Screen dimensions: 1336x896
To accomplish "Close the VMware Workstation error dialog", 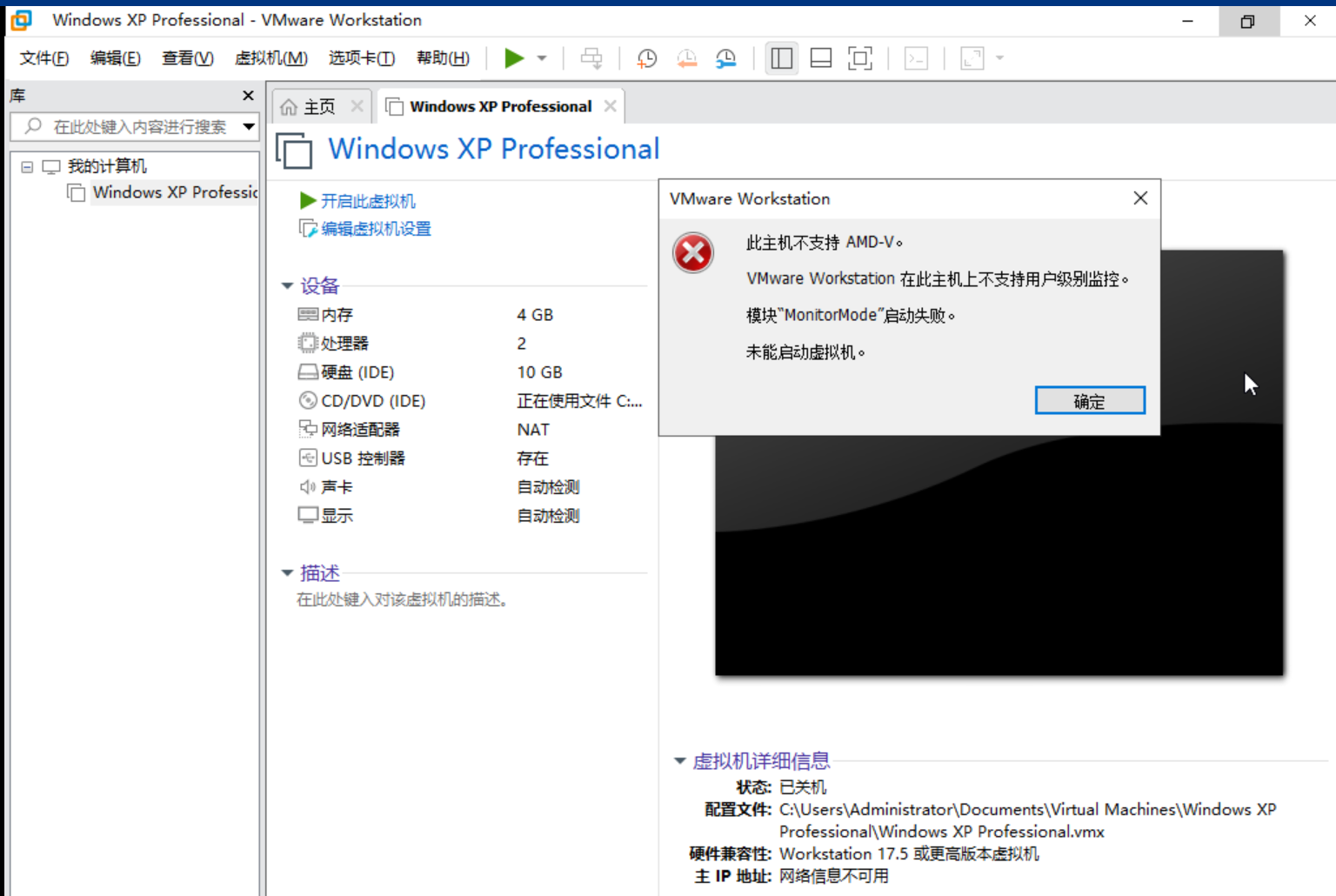I will coord(1140,198).
